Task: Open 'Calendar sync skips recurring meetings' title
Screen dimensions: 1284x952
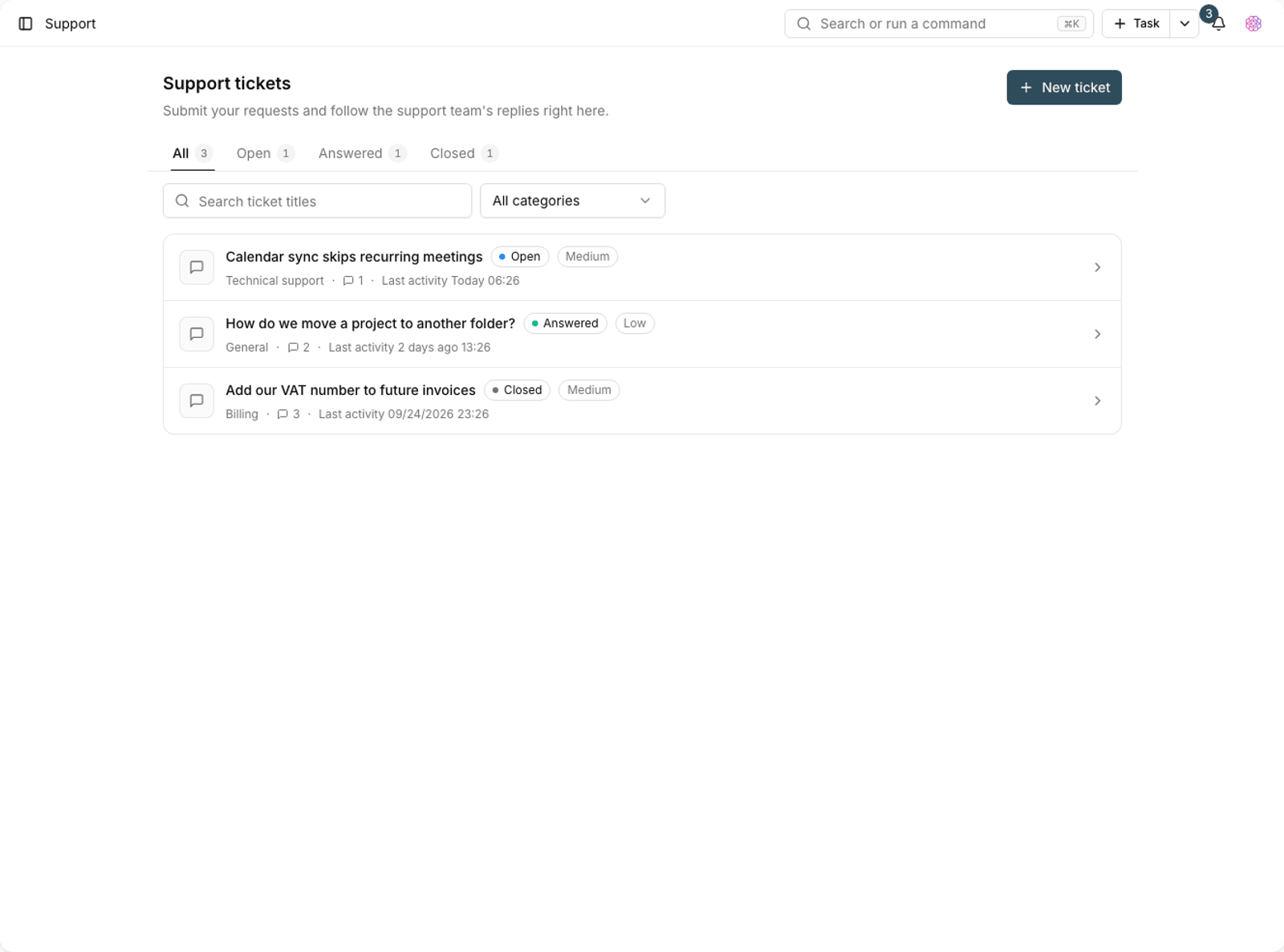Action: click(354, 257)
